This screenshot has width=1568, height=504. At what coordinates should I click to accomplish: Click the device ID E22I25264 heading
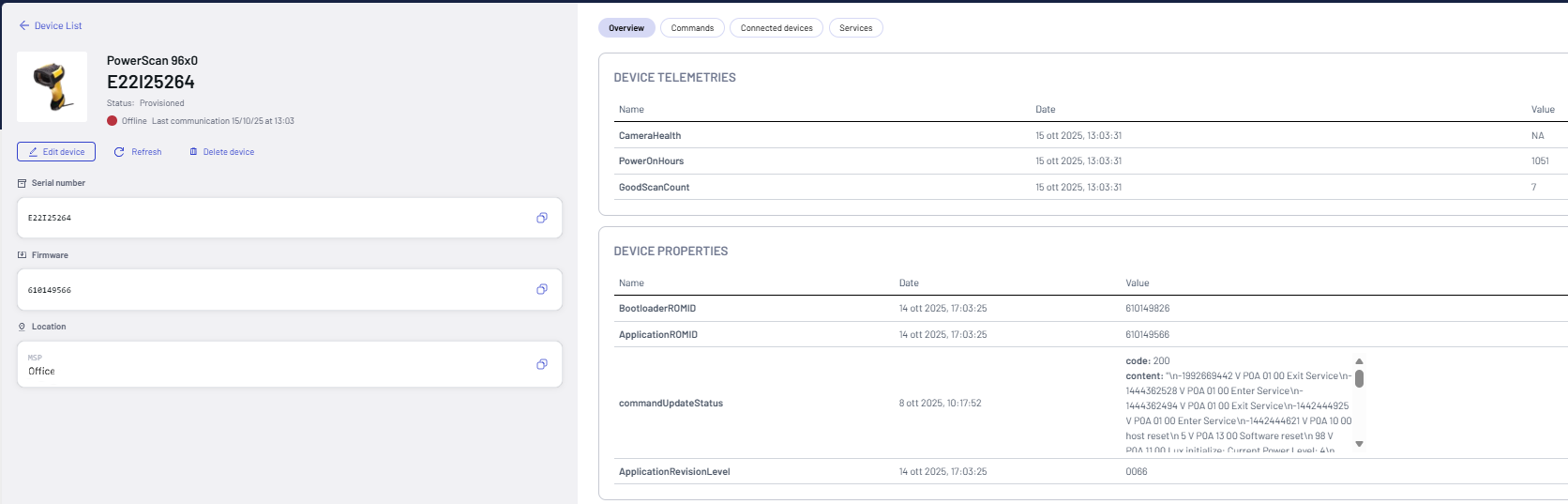pyautogui.click(x=151, y=82)
